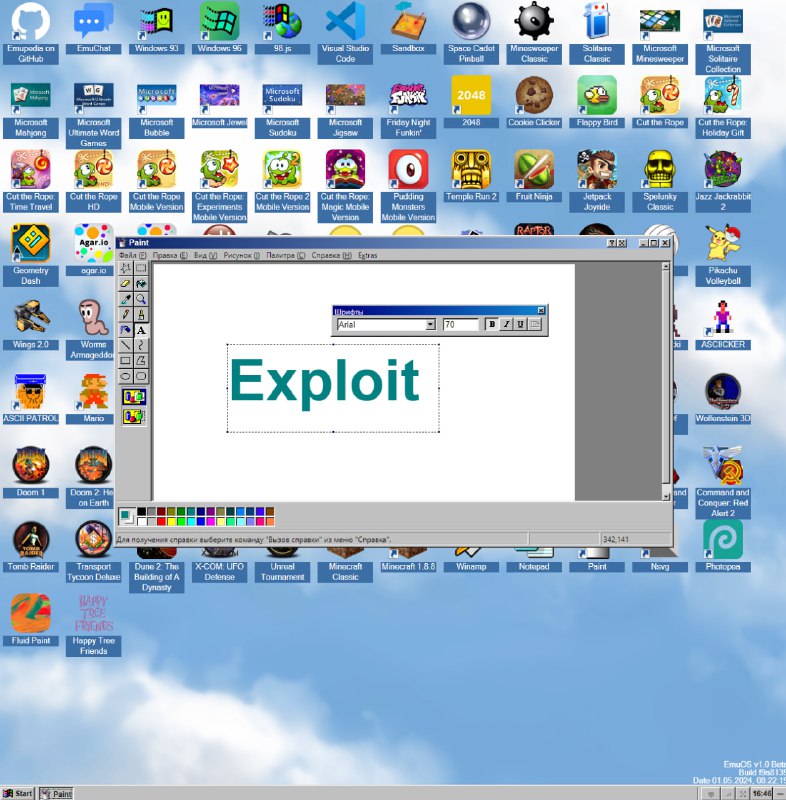
Task: Toggle Italic text formatting
Action: point(506,325)
